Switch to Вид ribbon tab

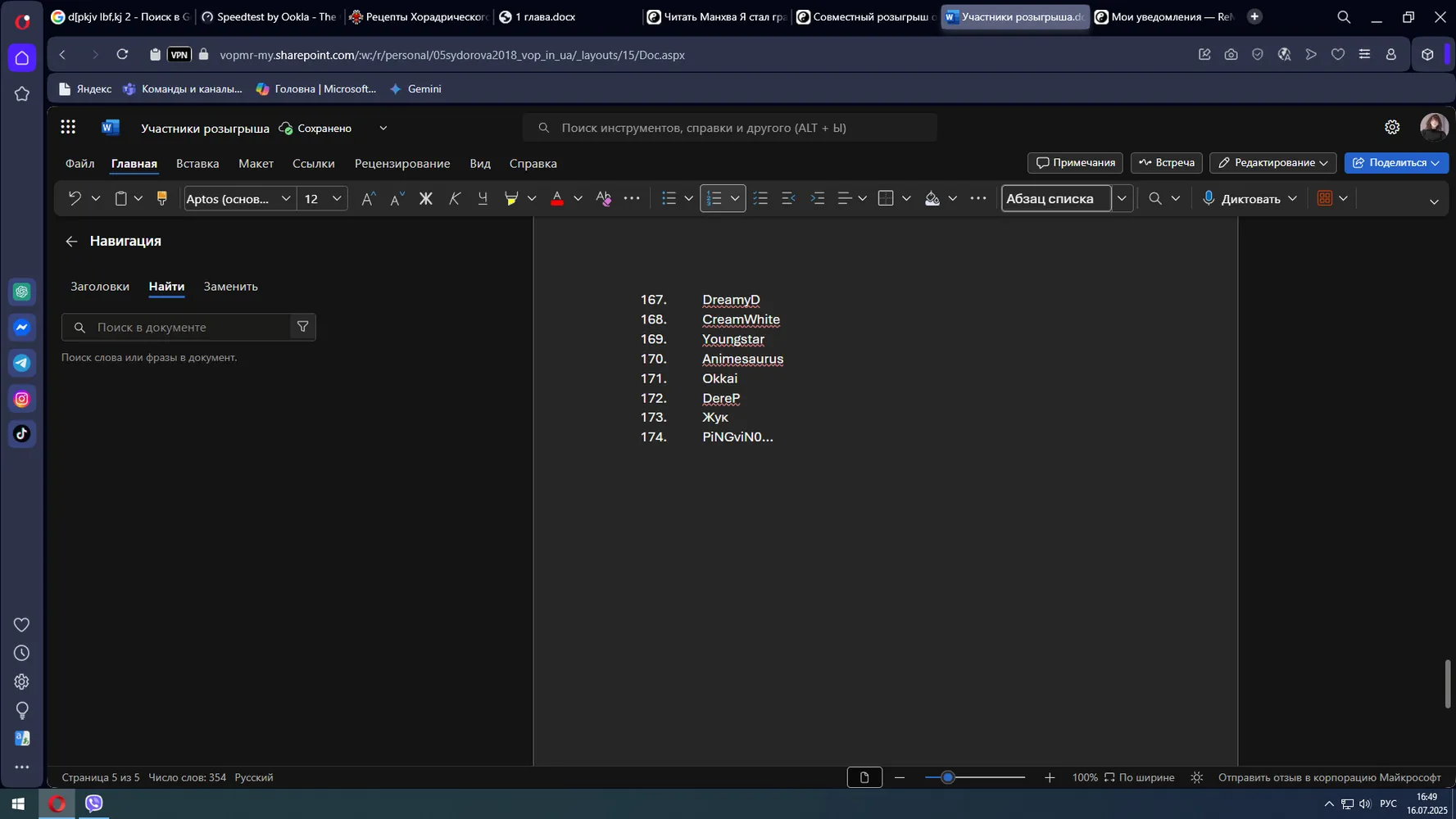pyautogui.click(x=480, y=163)
